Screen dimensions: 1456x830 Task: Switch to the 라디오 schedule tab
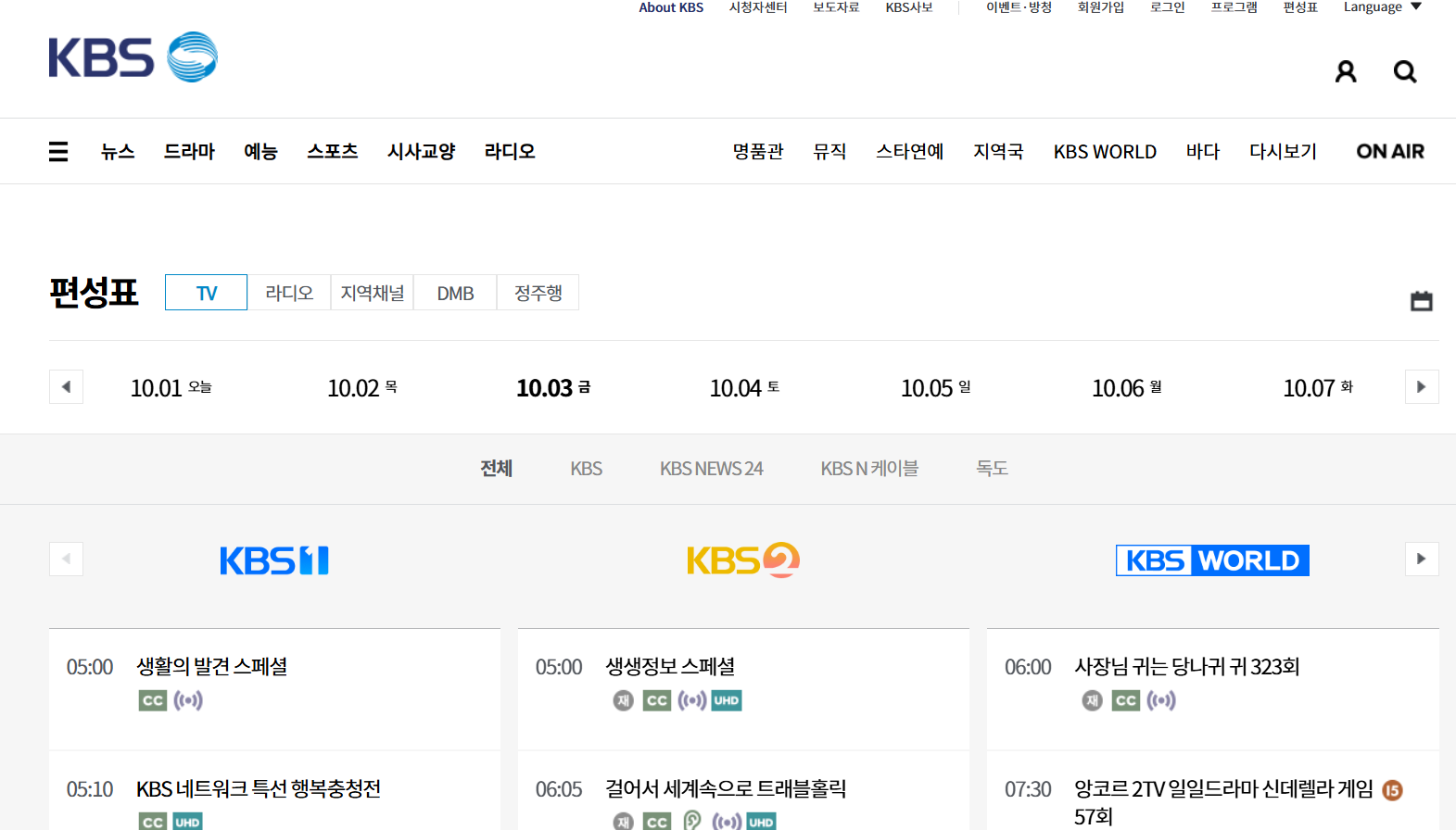coord(289,293)
